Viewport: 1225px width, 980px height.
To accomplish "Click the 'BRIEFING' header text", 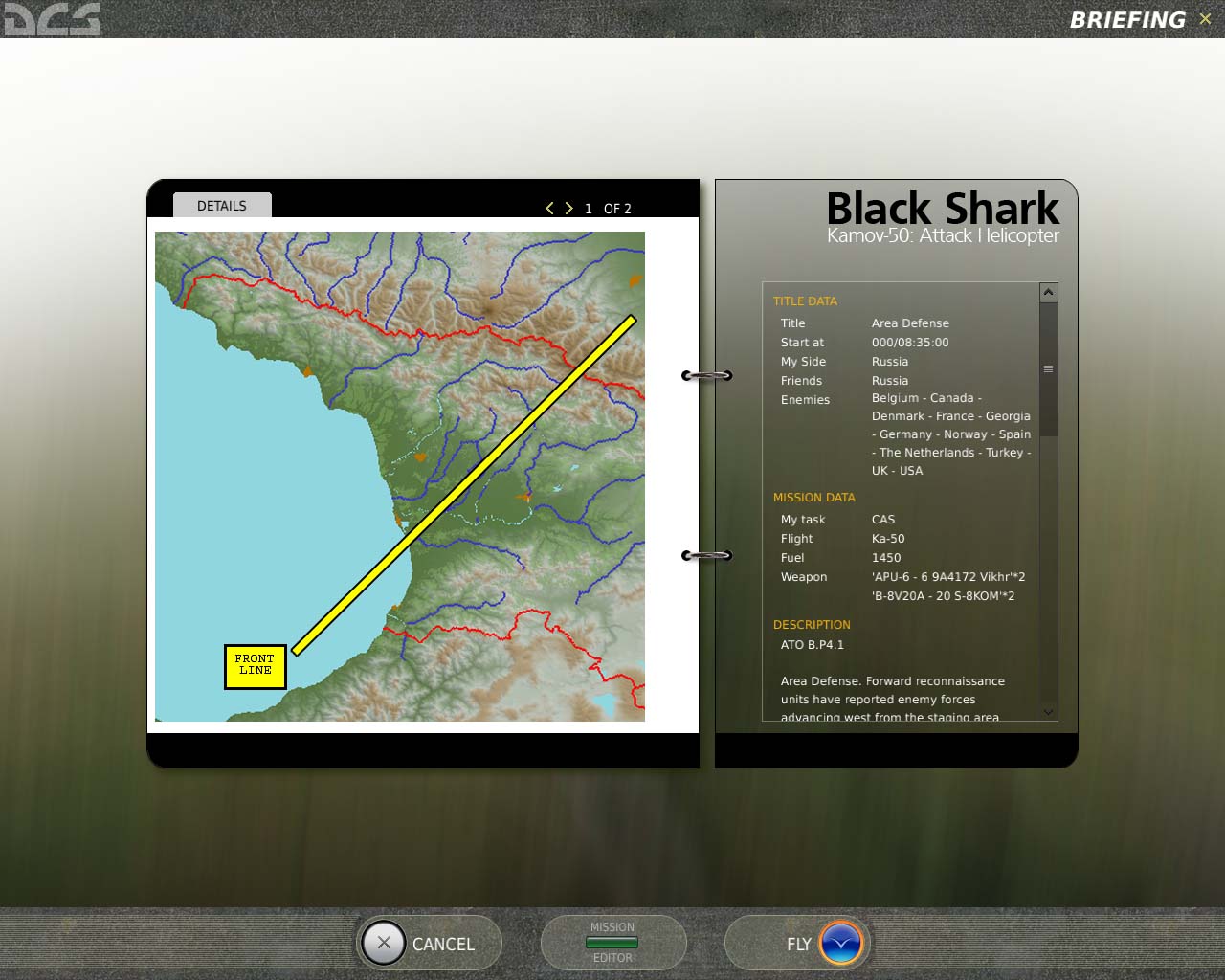I will (1127, 20).
